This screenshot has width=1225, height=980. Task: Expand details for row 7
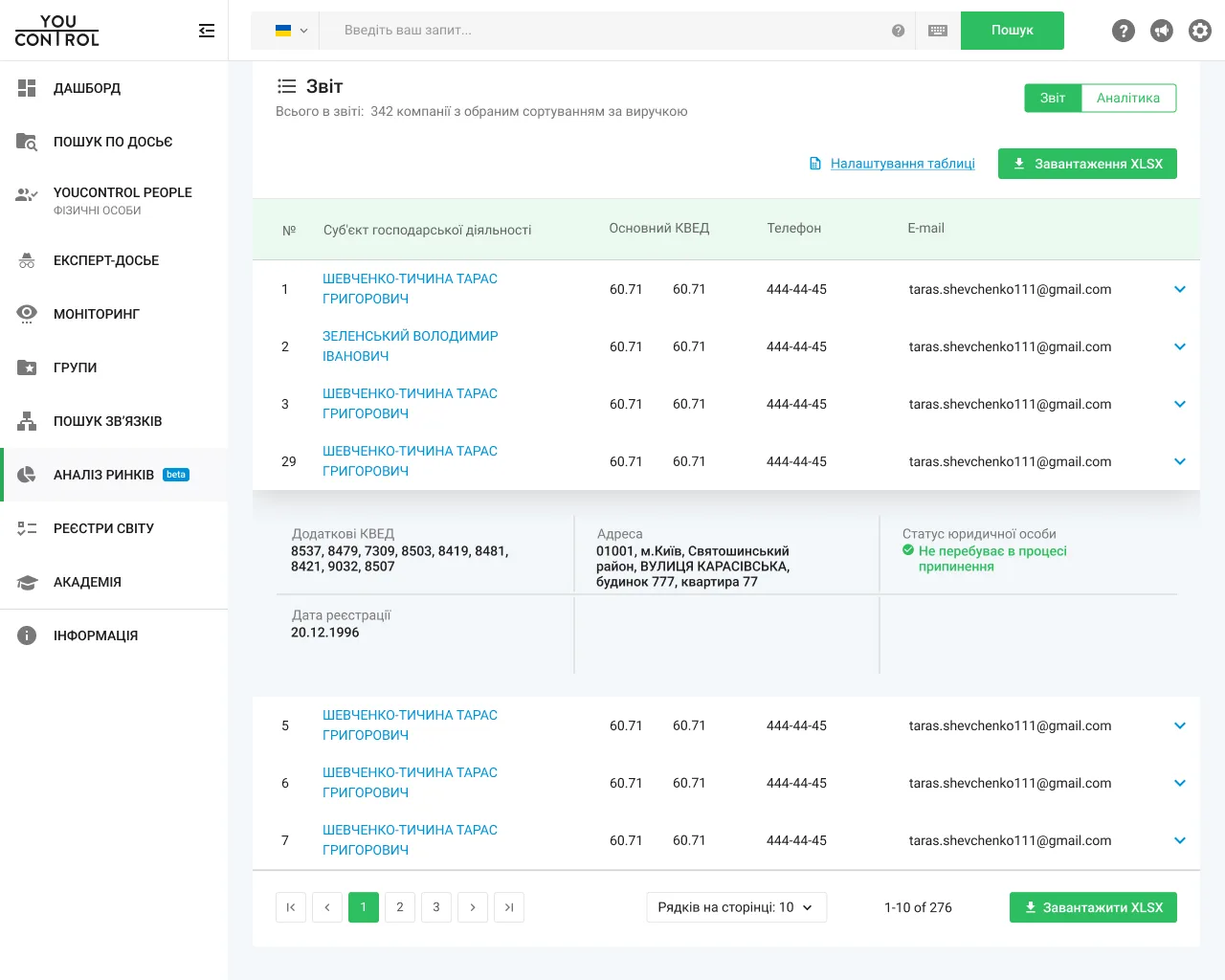(1180, 840)
